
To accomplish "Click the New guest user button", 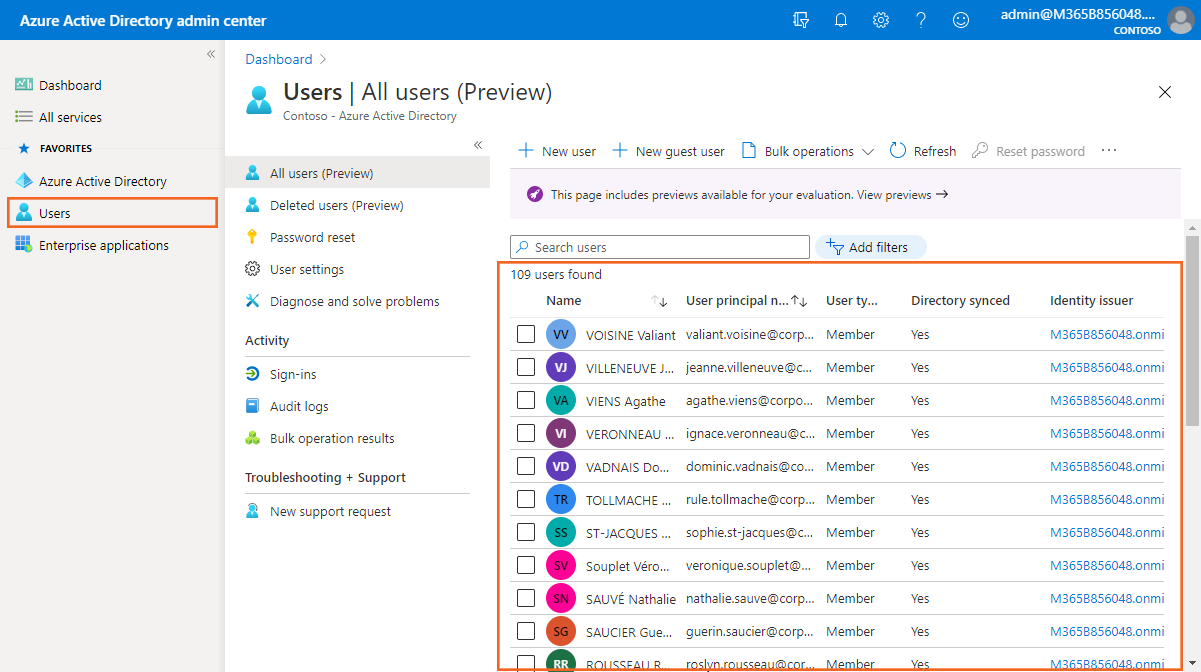I will point(668,151).
